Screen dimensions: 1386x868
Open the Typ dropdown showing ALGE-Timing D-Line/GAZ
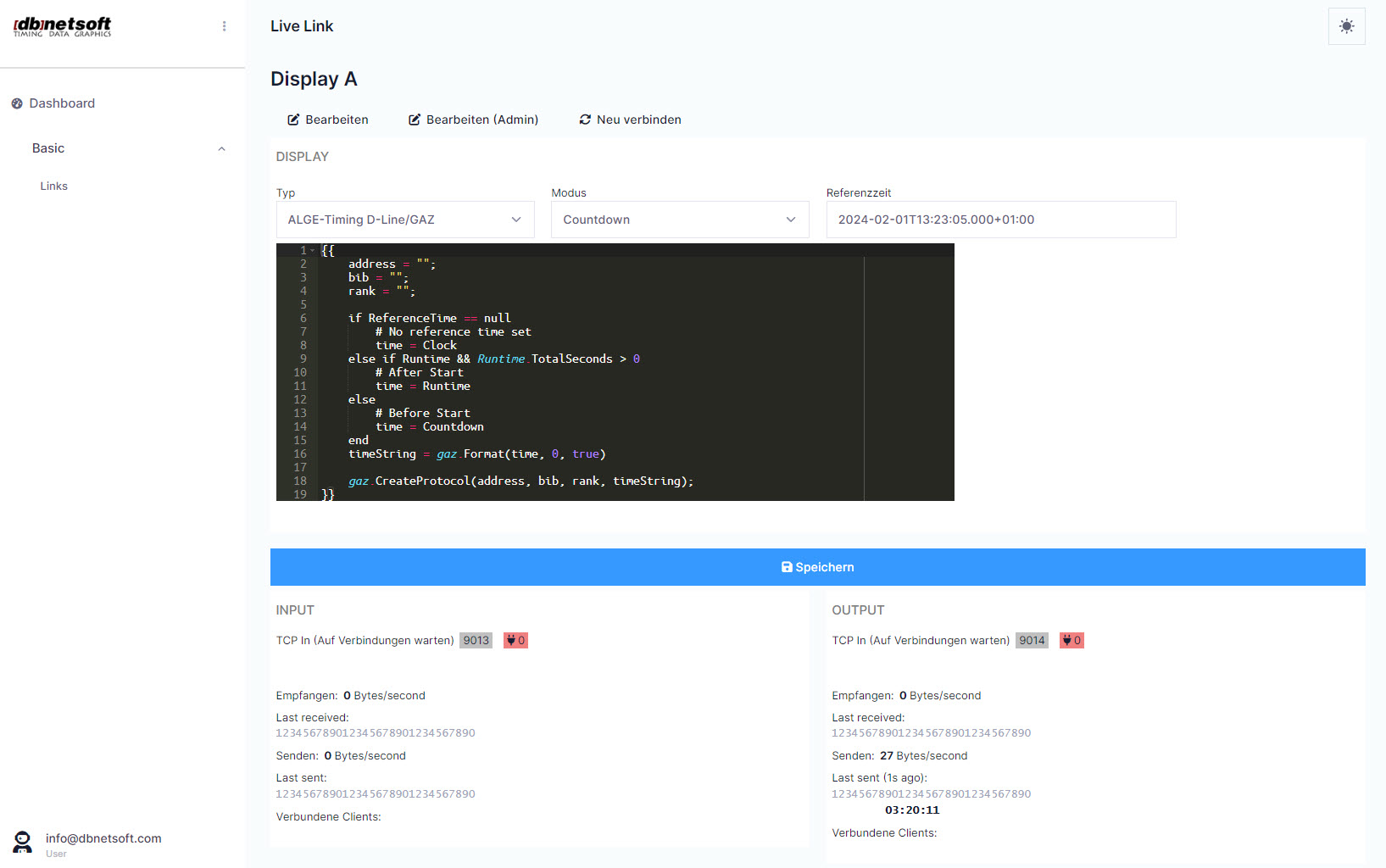click(405, 220)
